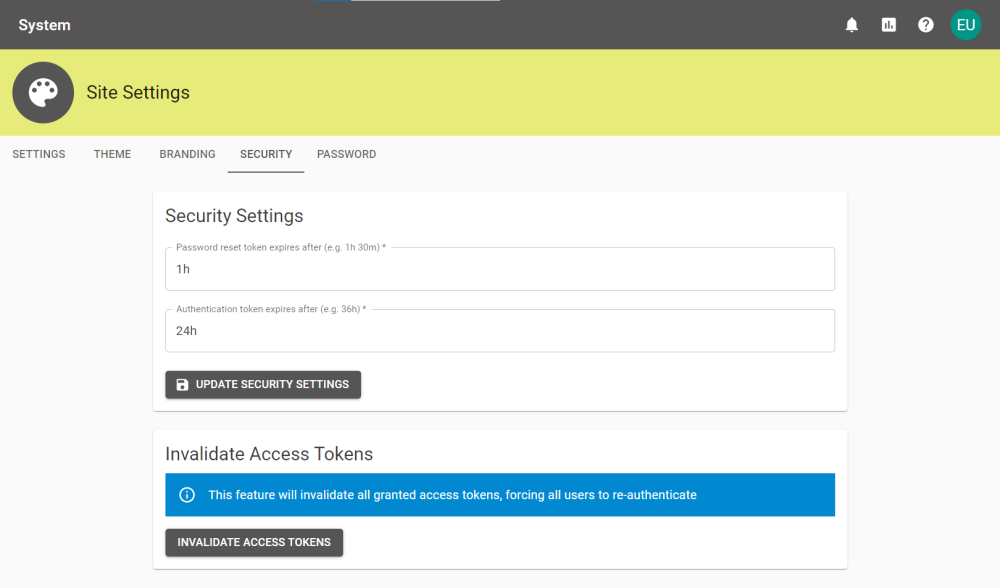The image size is (1000, 588).
Task: Click the System title in header
Action: pos(45,25)
